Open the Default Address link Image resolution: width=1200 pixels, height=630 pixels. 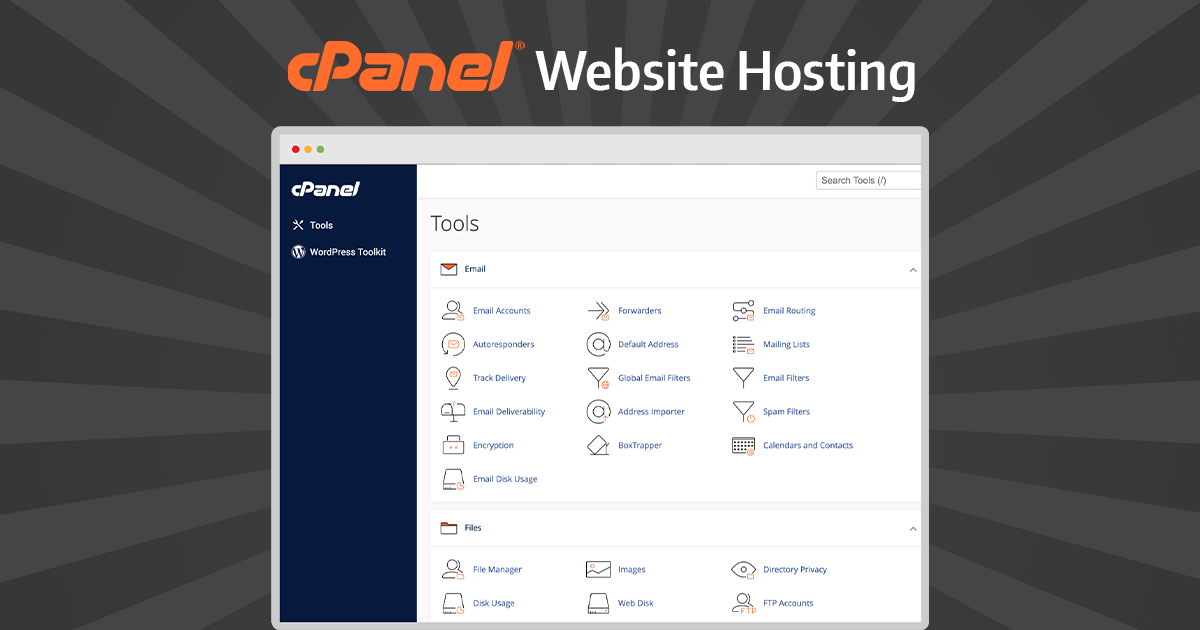click(x=648, y=344)
